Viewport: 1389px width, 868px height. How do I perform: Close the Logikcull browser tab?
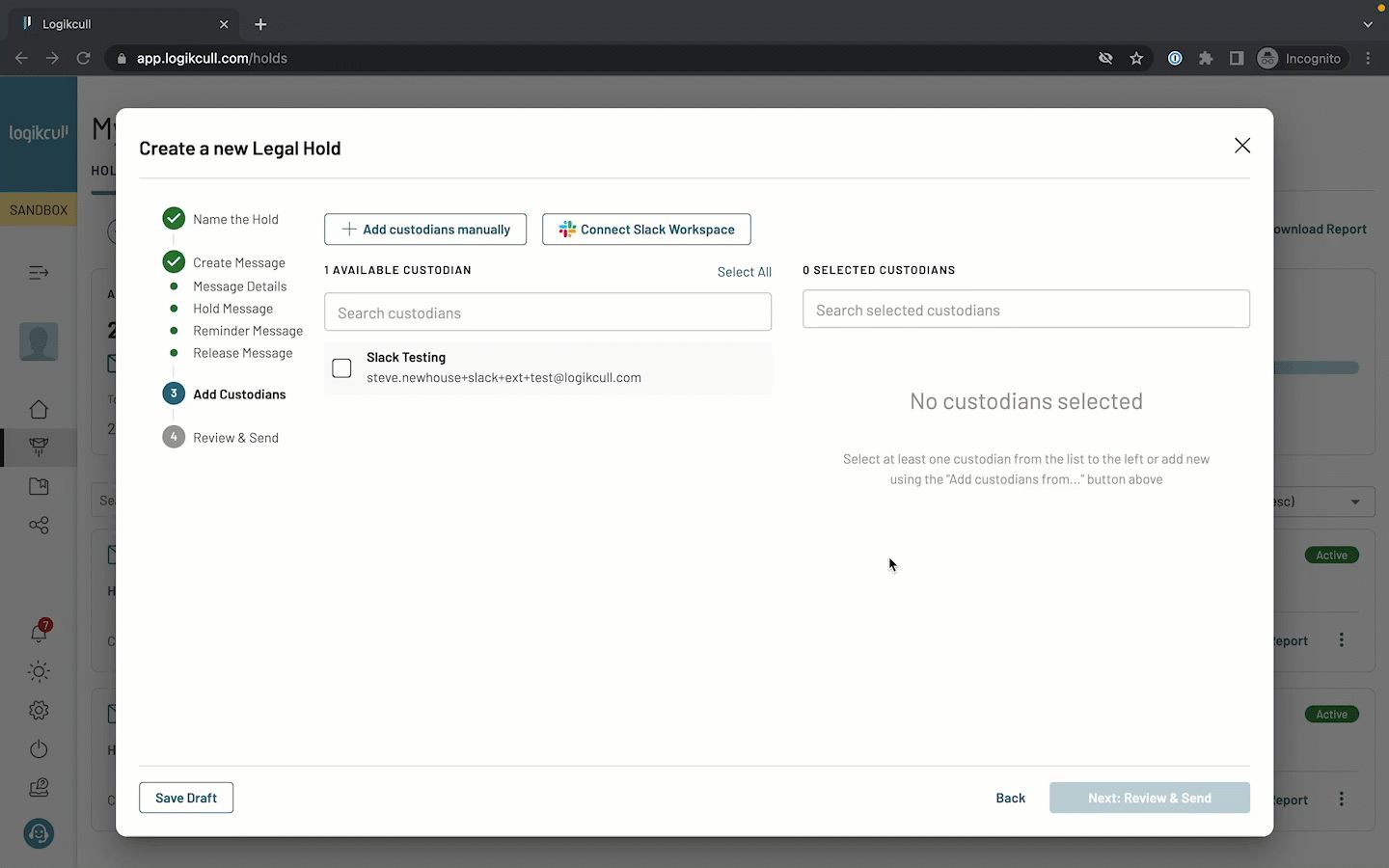tap(224, 24)
